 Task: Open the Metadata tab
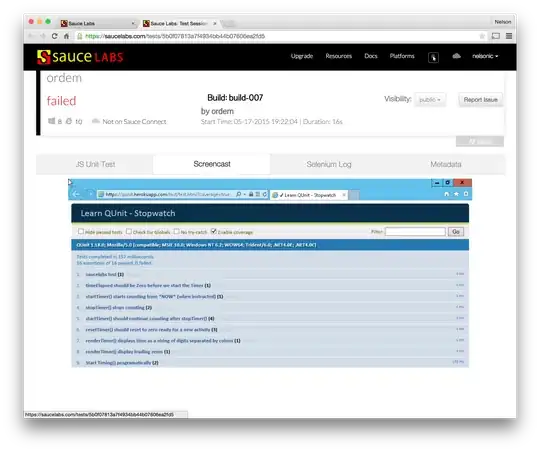[446, 164]
